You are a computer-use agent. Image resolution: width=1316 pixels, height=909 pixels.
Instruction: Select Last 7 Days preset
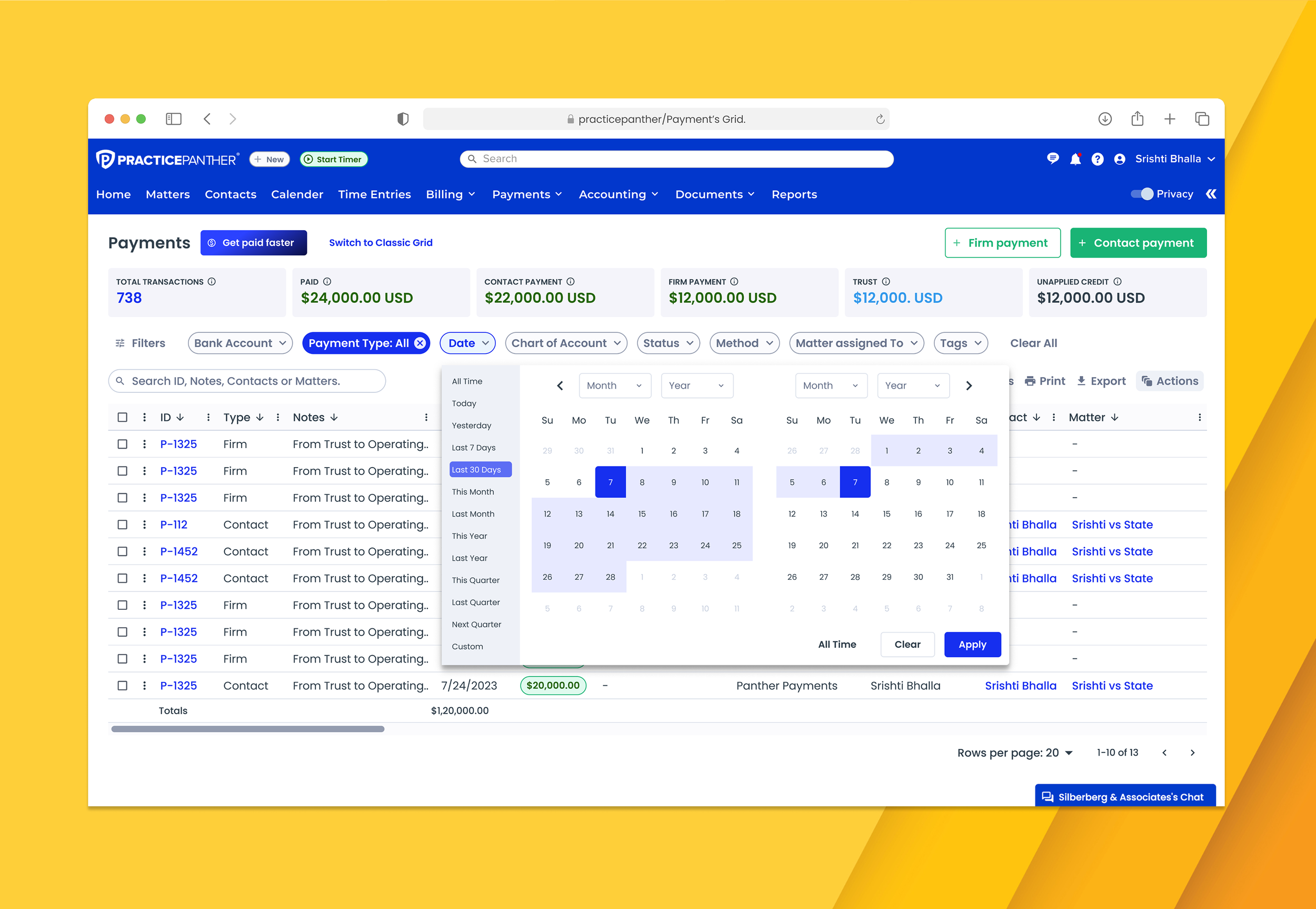coord(473,448)
